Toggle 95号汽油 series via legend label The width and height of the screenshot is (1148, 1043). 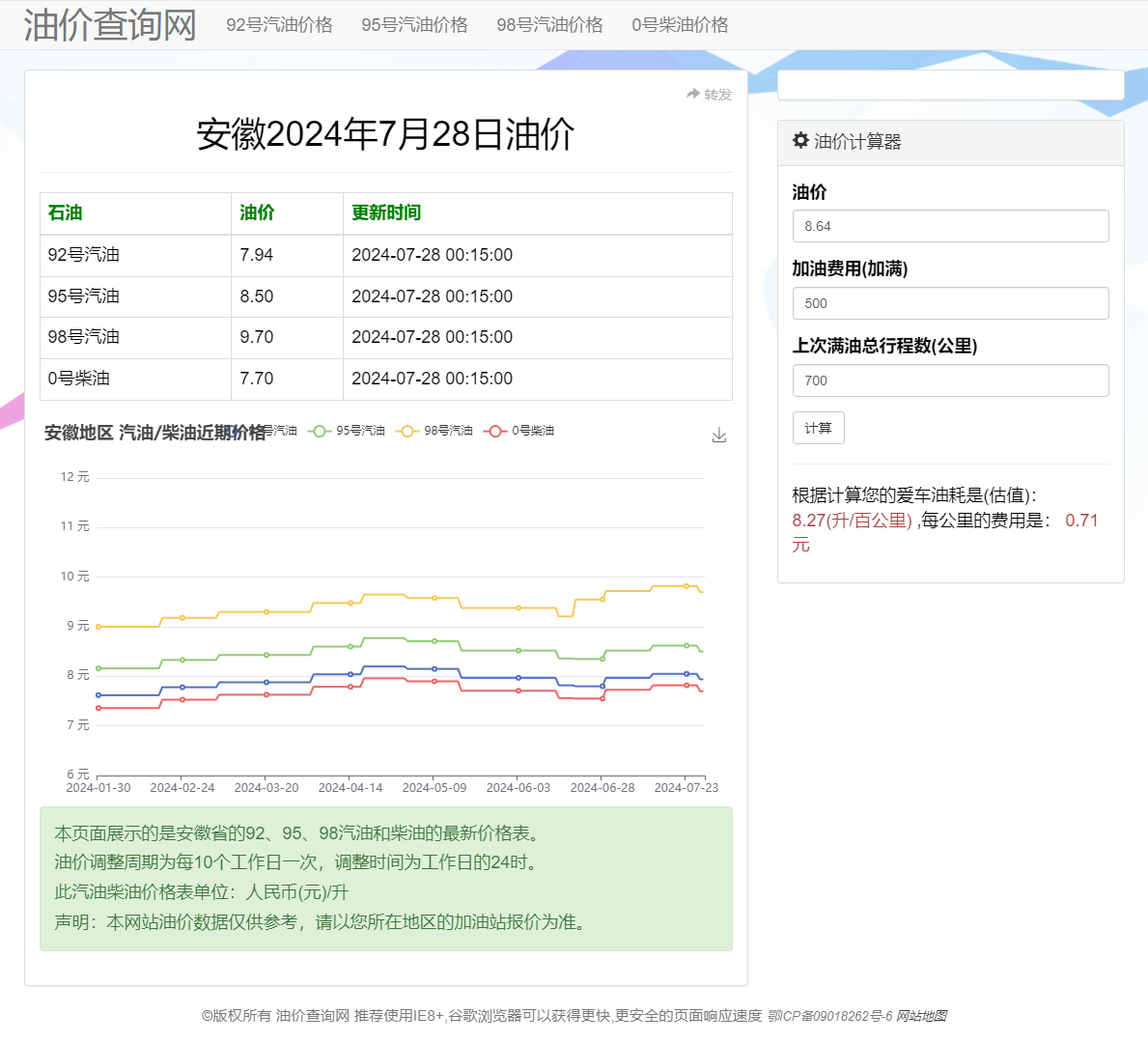point(360,431)
